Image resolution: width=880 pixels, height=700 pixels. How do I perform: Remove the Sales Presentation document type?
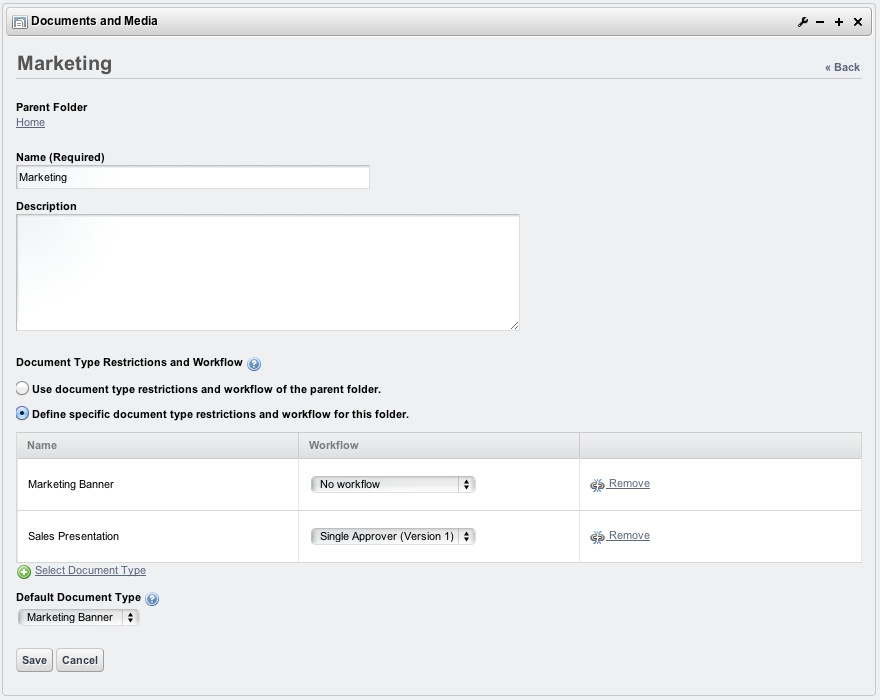click(x=629, y=536)
